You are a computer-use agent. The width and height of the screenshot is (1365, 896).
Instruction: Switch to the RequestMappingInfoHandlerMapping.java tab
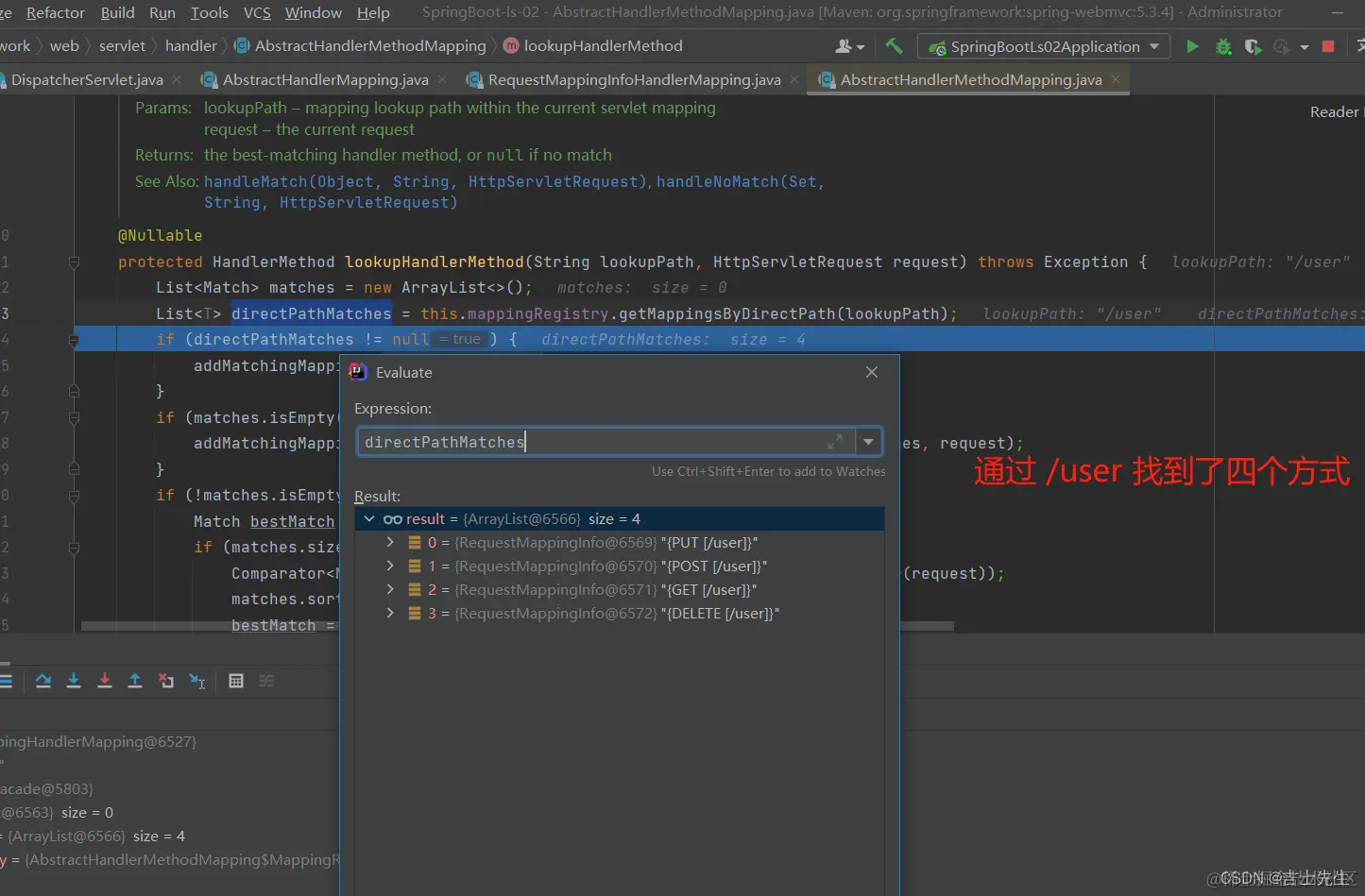click(x=635, y=80)
